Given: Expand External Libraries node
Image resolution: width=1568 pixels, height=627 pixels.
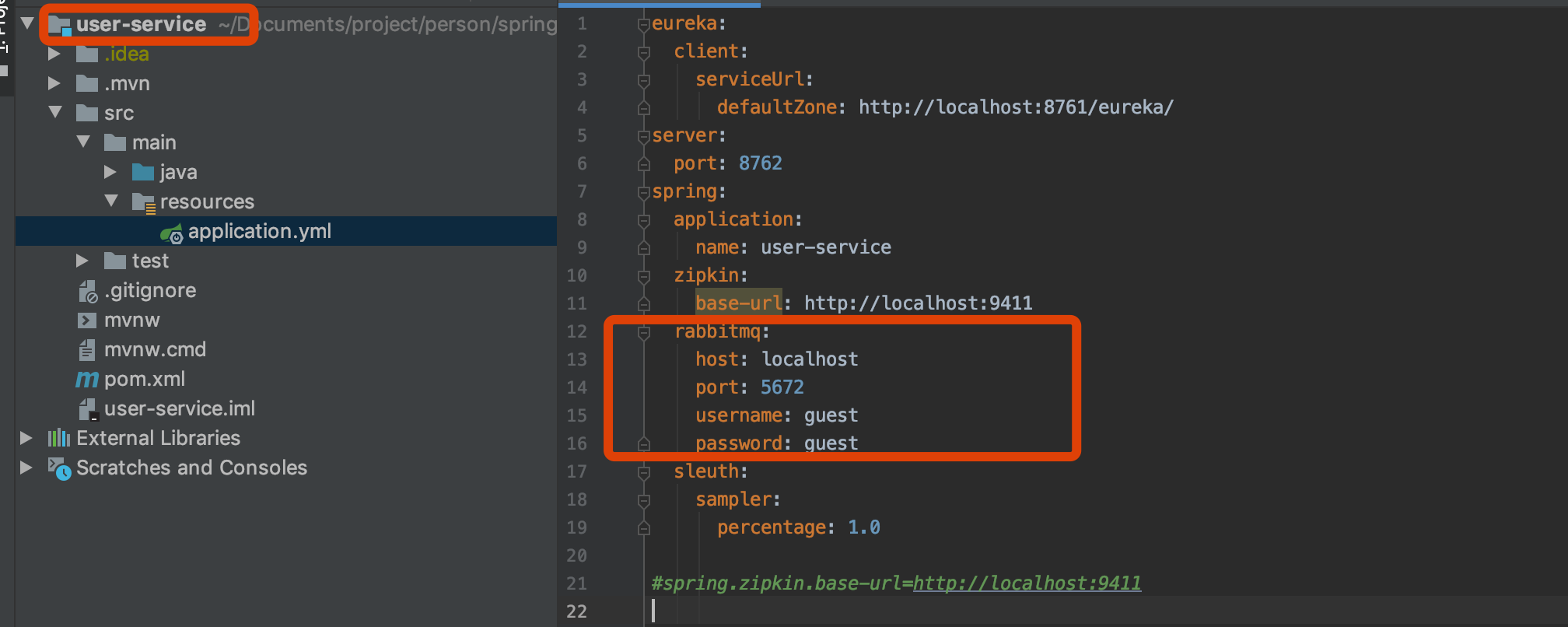Looking at the screenshot, I should (26, 438).
